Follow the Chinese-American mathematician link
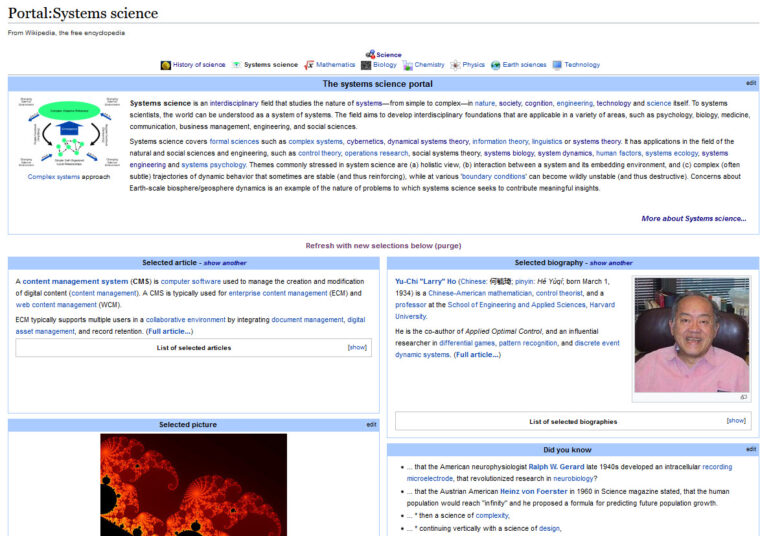 click(480, 293)
